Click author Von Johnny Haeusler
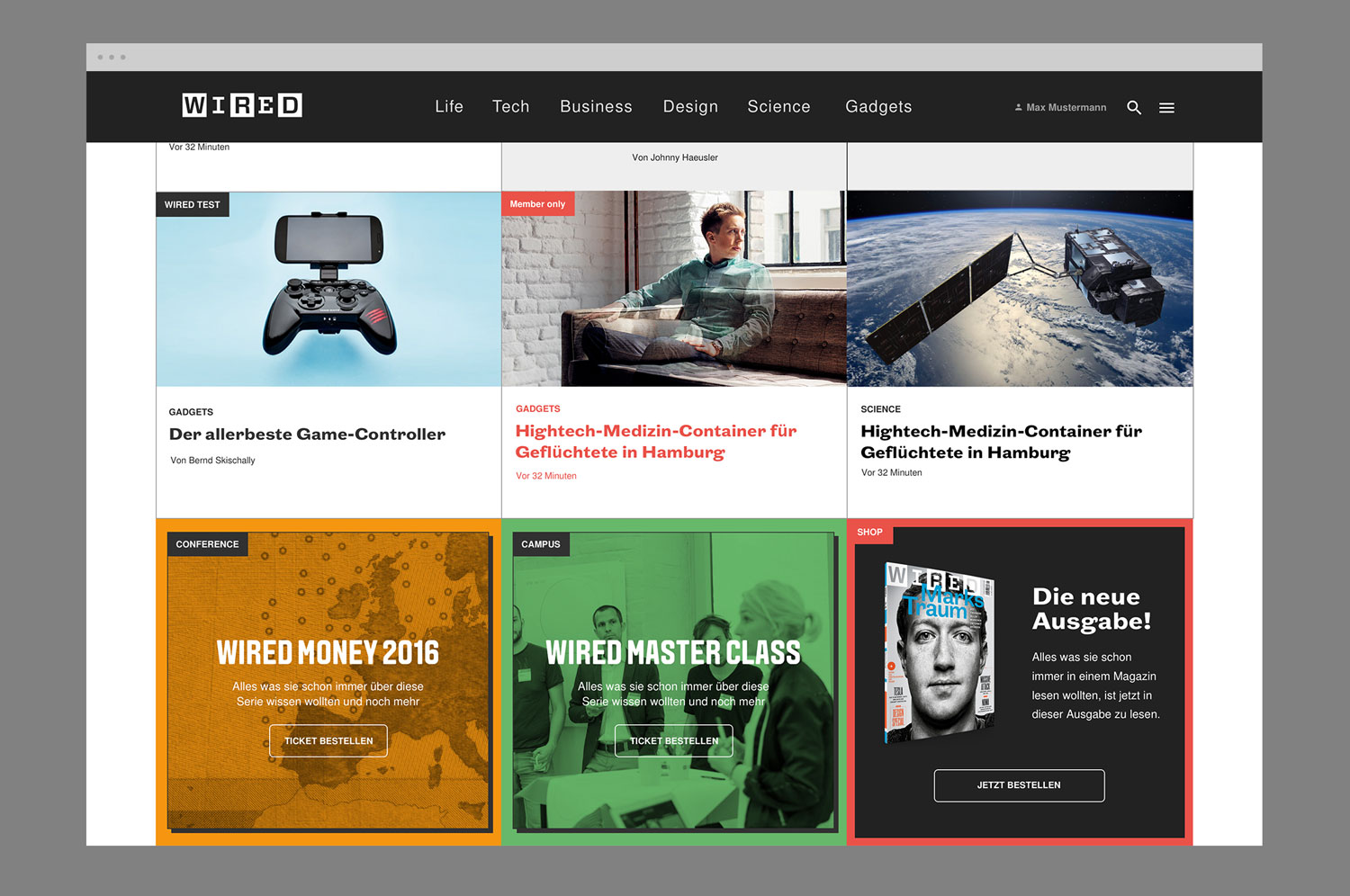 click(675, 157)
